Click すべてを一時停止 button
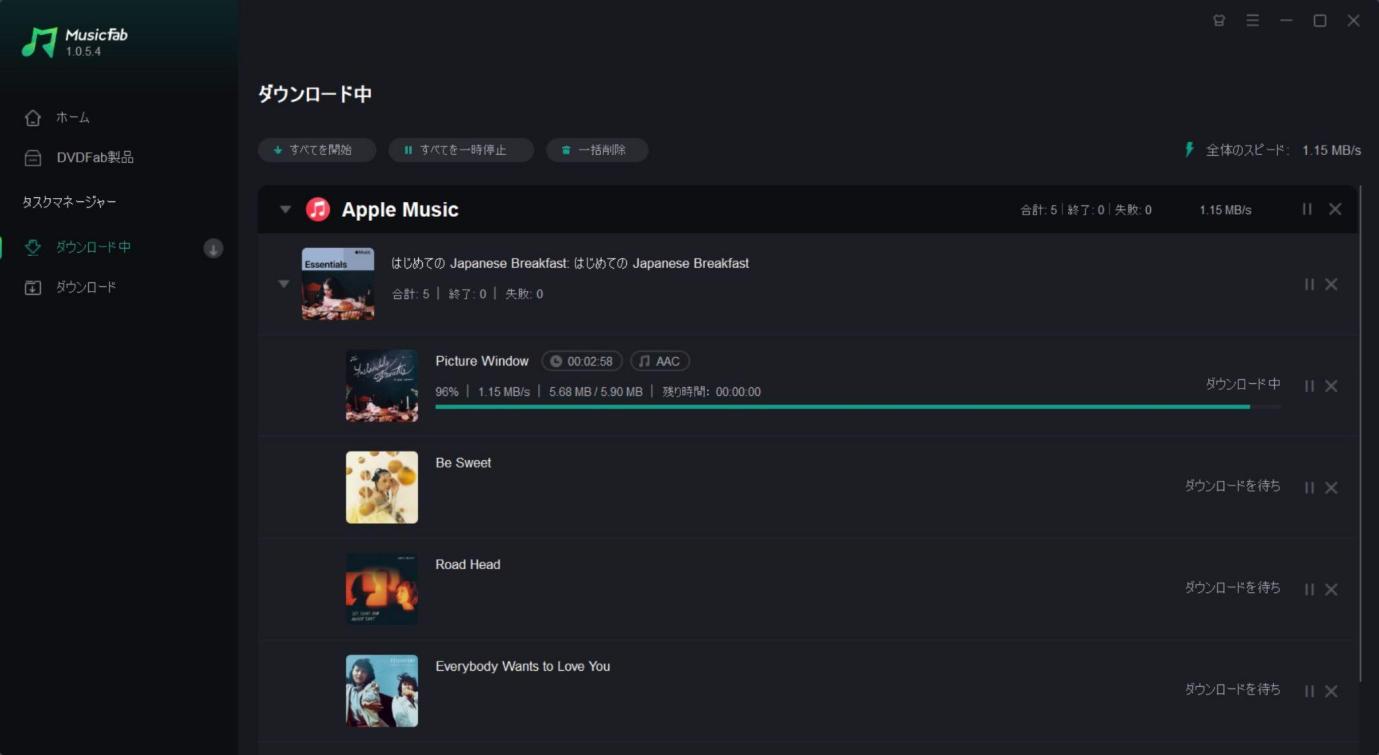This screenshot has width=1379, height=755. click(461, 150)
